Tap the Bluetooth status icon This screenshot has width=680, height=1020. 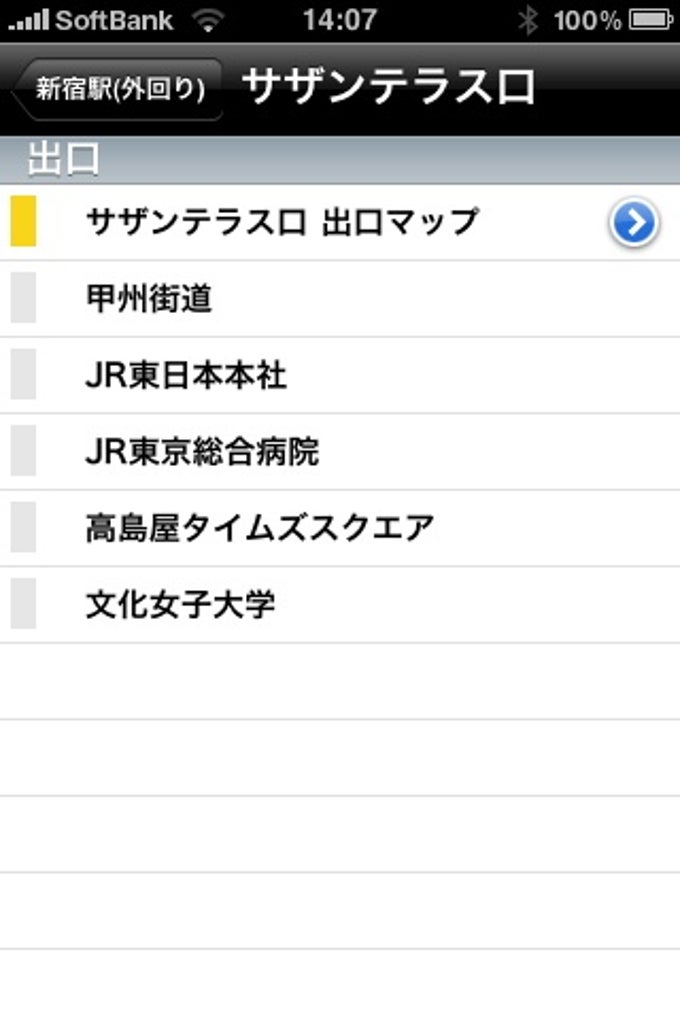pyautogui.click(x=528, y=20)
